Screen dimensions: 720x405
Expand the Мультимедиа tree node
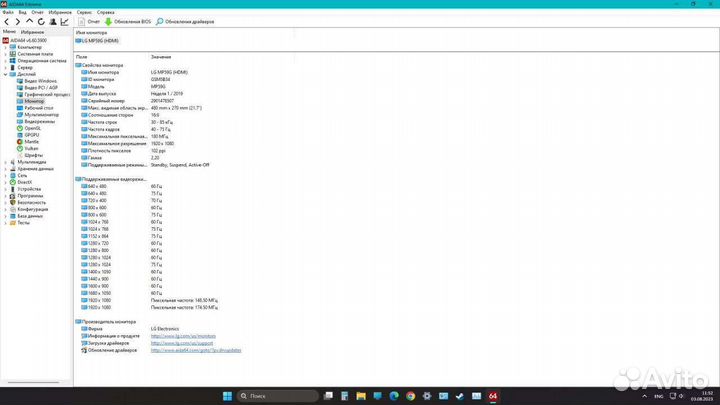click(x=6, y=162)
